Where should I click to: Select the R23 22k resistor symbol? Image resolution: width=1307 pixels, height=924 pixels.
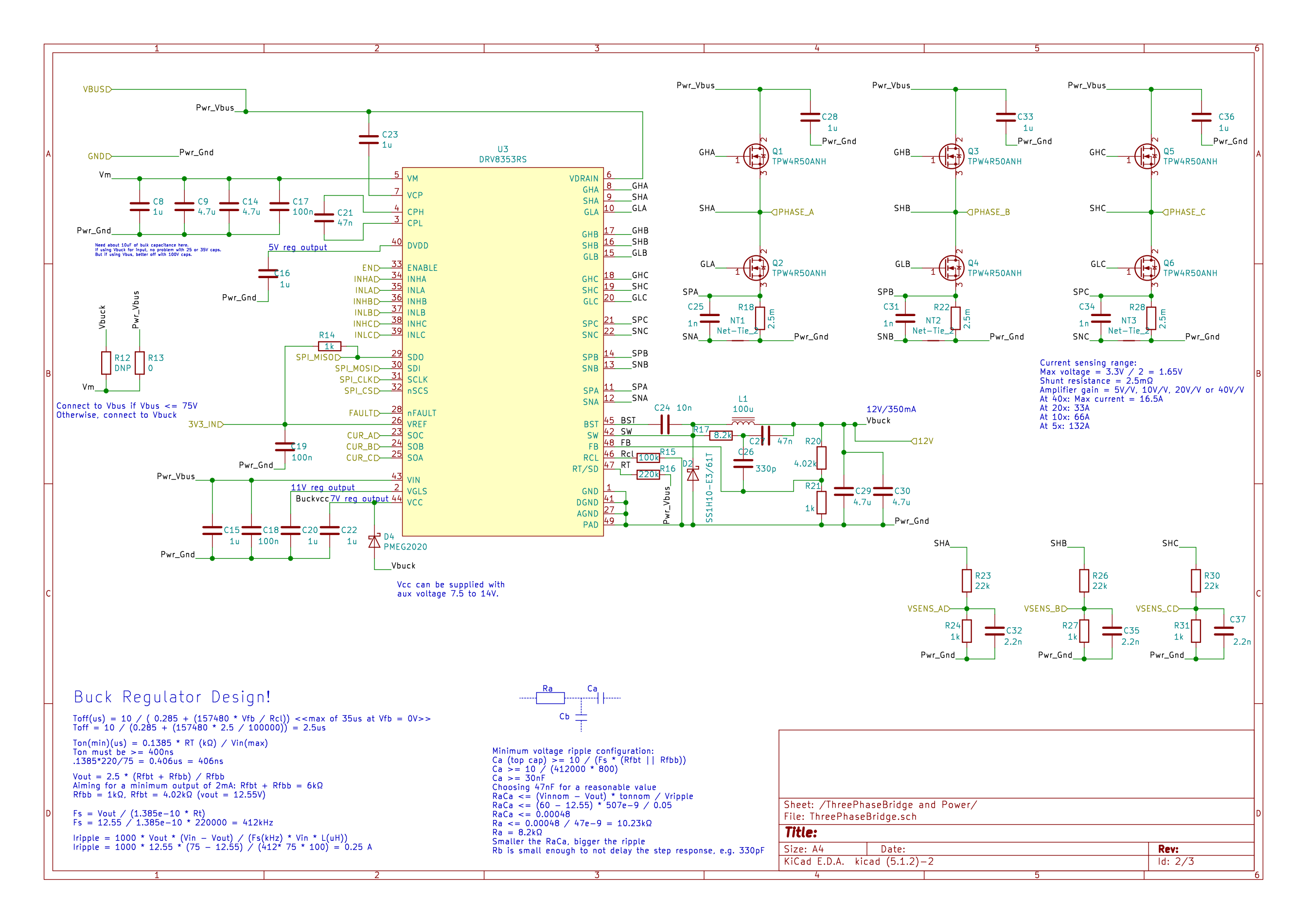coord(967,581)
